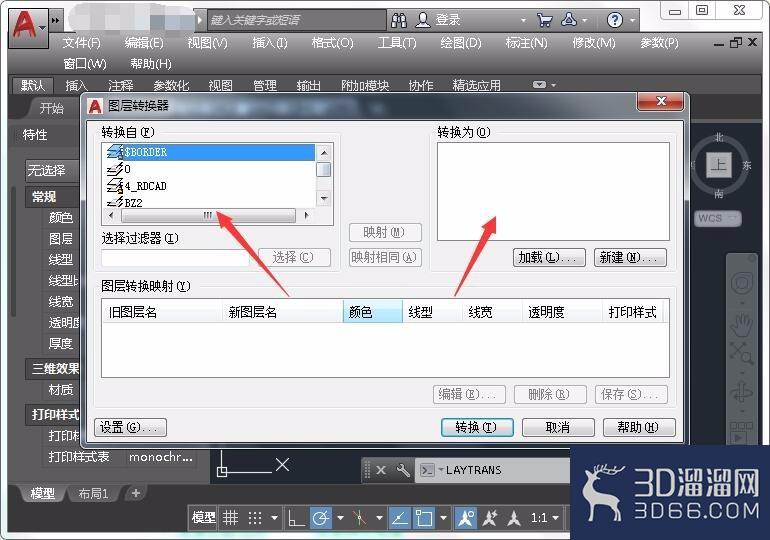This screenshot has height=540, width=770.
Task: Click the layer list scroll-down arrow
Action: pyautogui.click(x=324, y=198)
